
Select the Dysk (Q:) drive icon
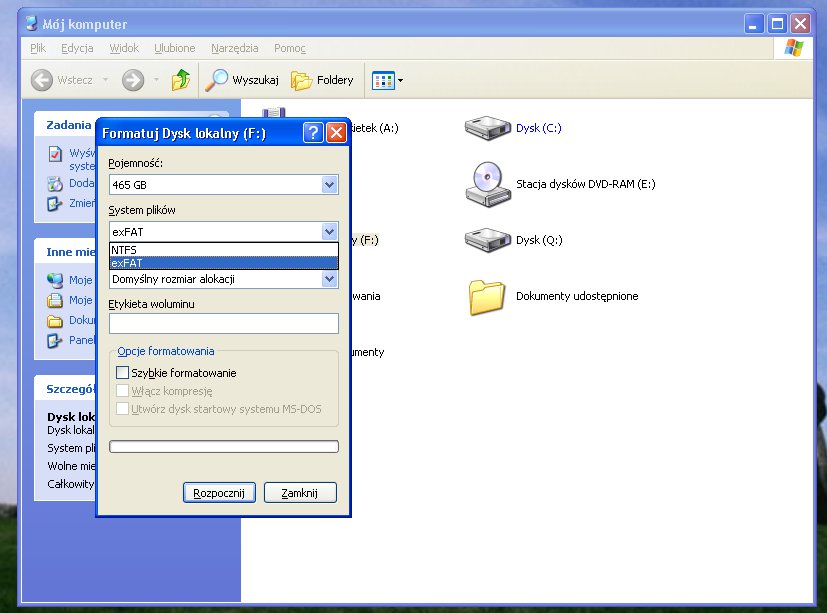tap(487, 240)
